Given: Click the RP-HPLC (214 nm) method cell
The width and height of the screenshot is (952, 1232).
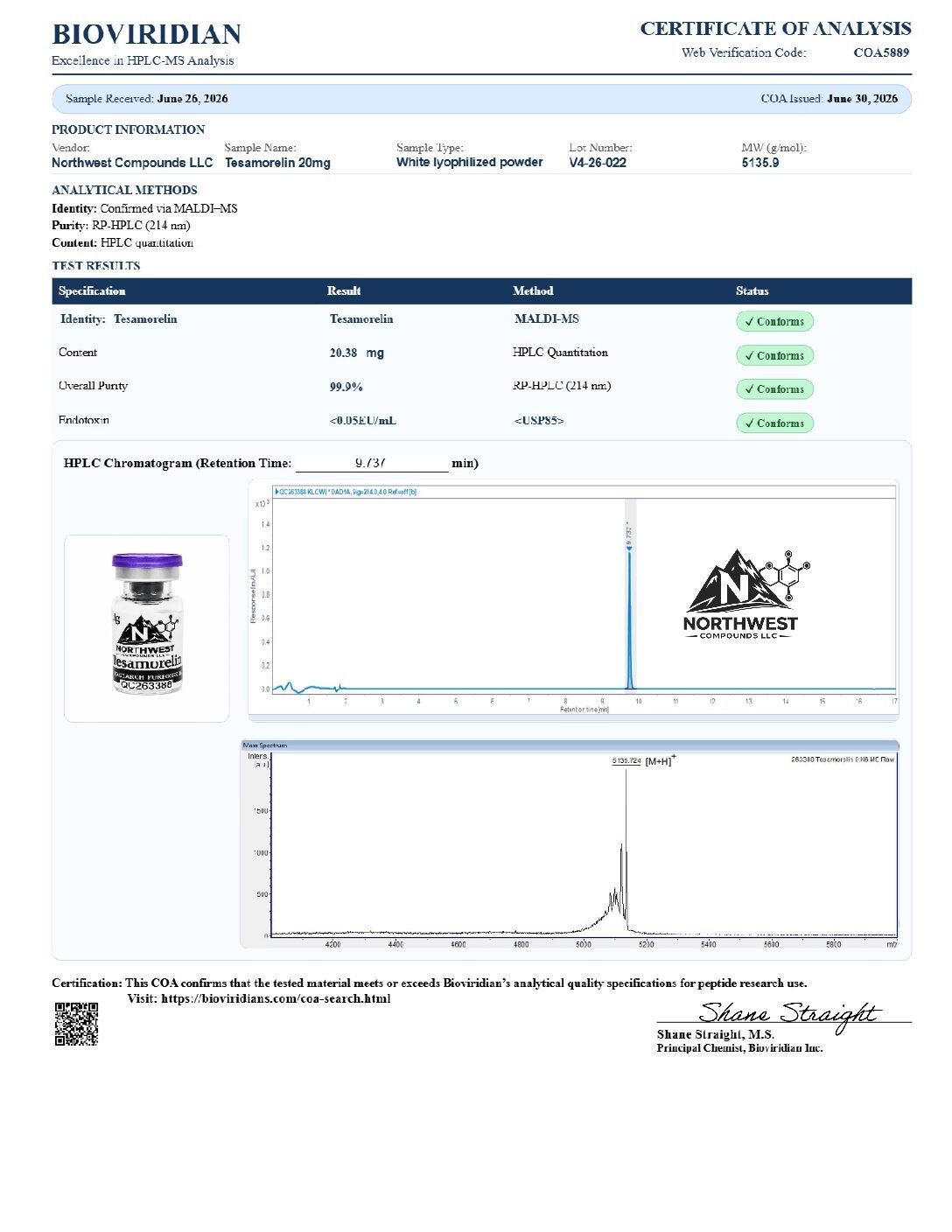Looking at the screenshot, I should pos(562,386).
